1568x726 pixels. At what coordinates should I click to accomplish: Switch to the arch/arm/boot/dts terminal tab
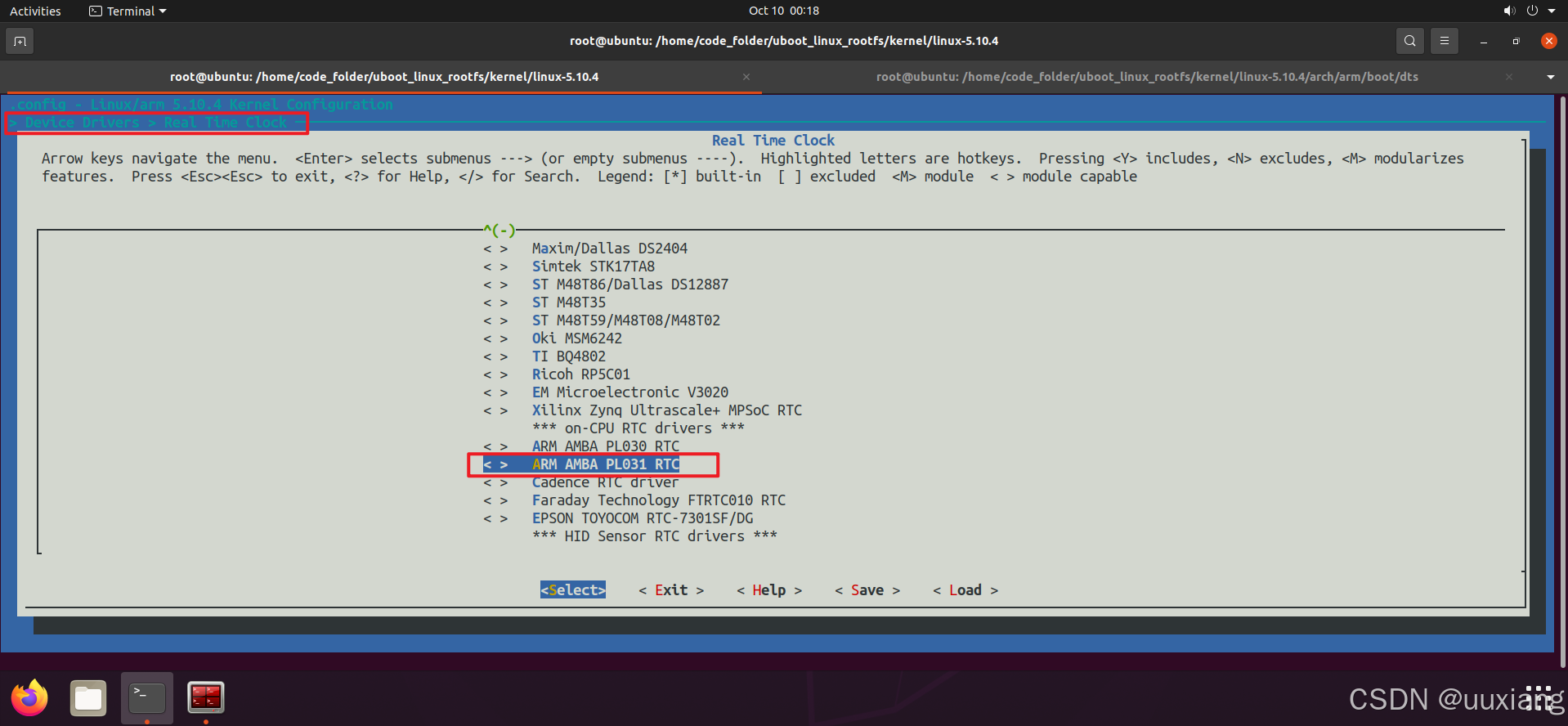[x=1147, y=77]
